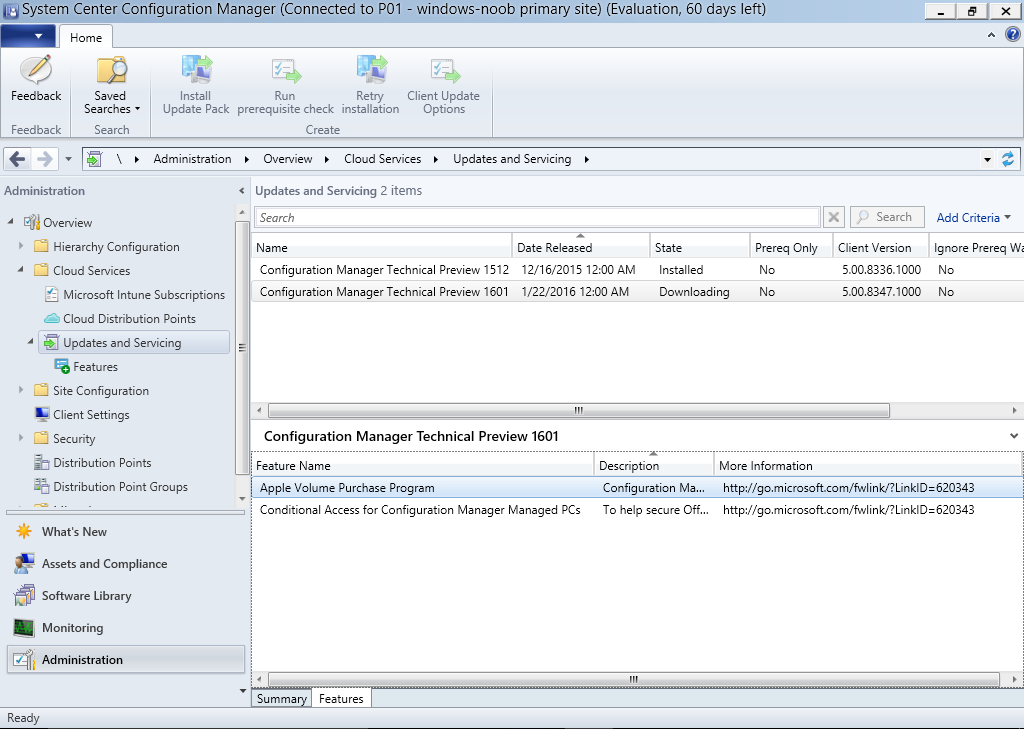
Task: Click Administration in breadcrumb path
Action: pos(192,159)
